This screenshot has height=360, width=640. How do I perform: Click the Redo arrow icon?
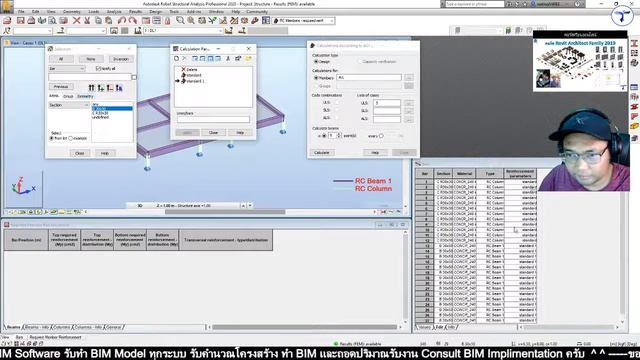[133, 20]
